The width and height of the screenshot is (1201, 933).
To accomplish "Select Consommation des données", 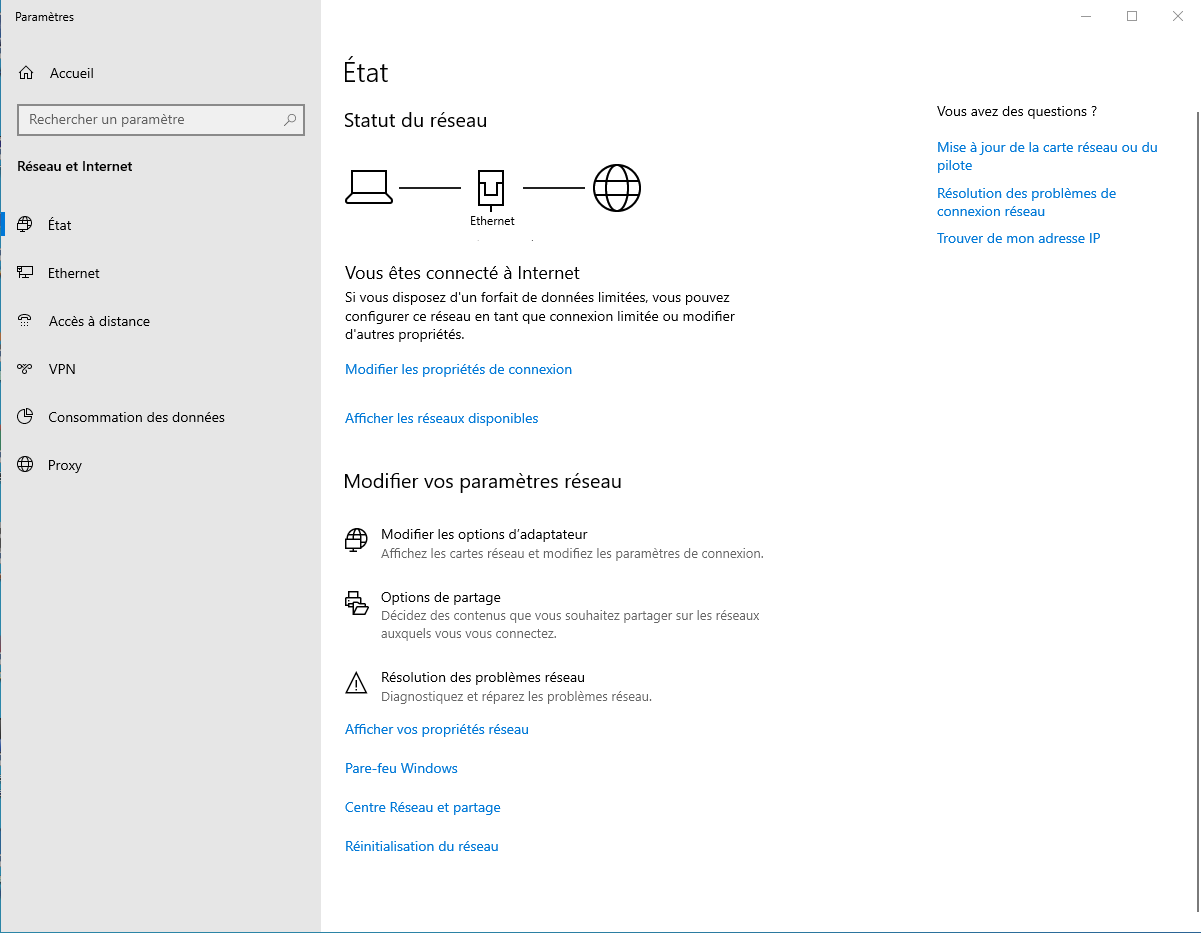I will coord(160,417).
